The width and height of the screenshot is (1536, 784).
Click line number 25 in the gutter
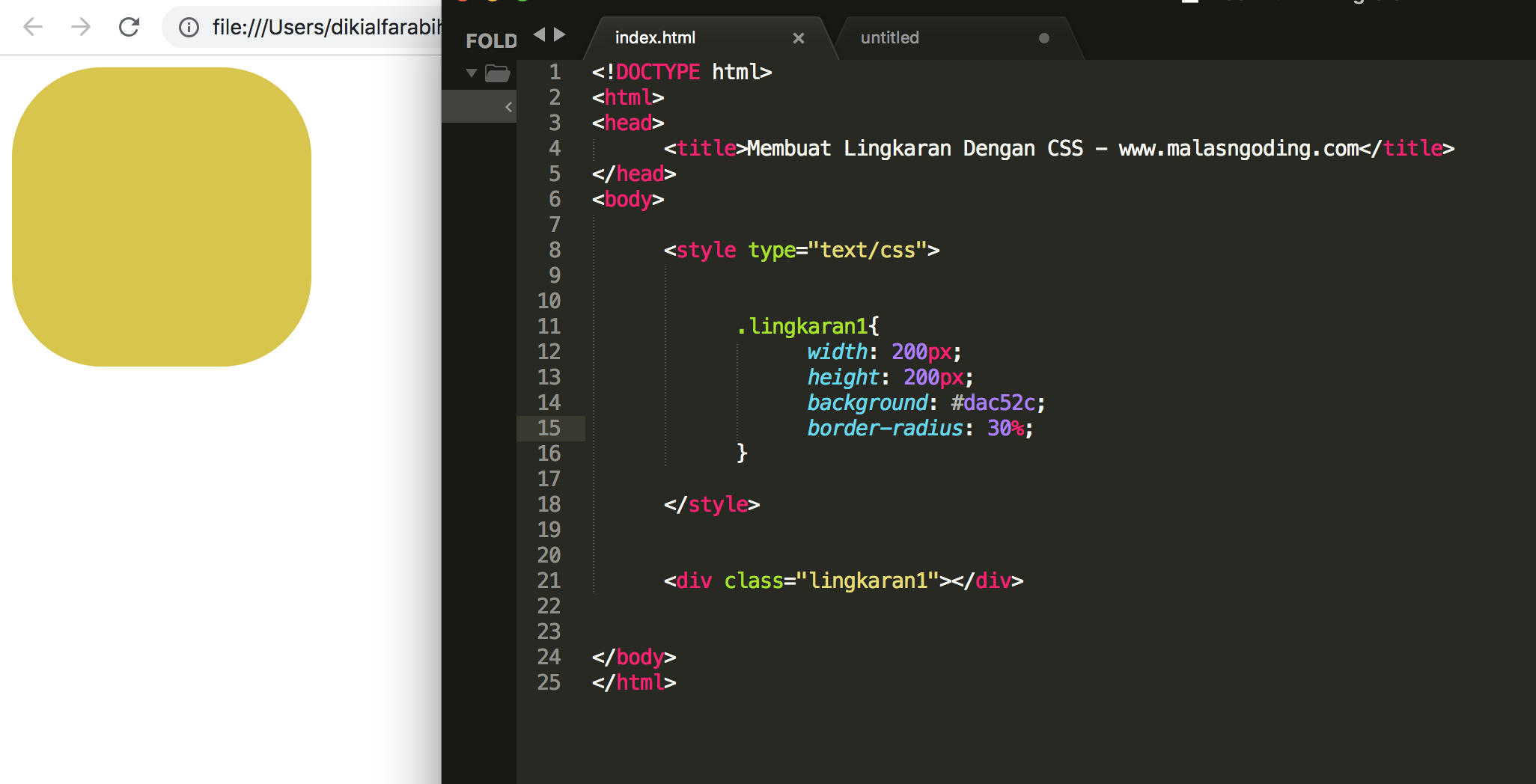(x=549, y=682)
